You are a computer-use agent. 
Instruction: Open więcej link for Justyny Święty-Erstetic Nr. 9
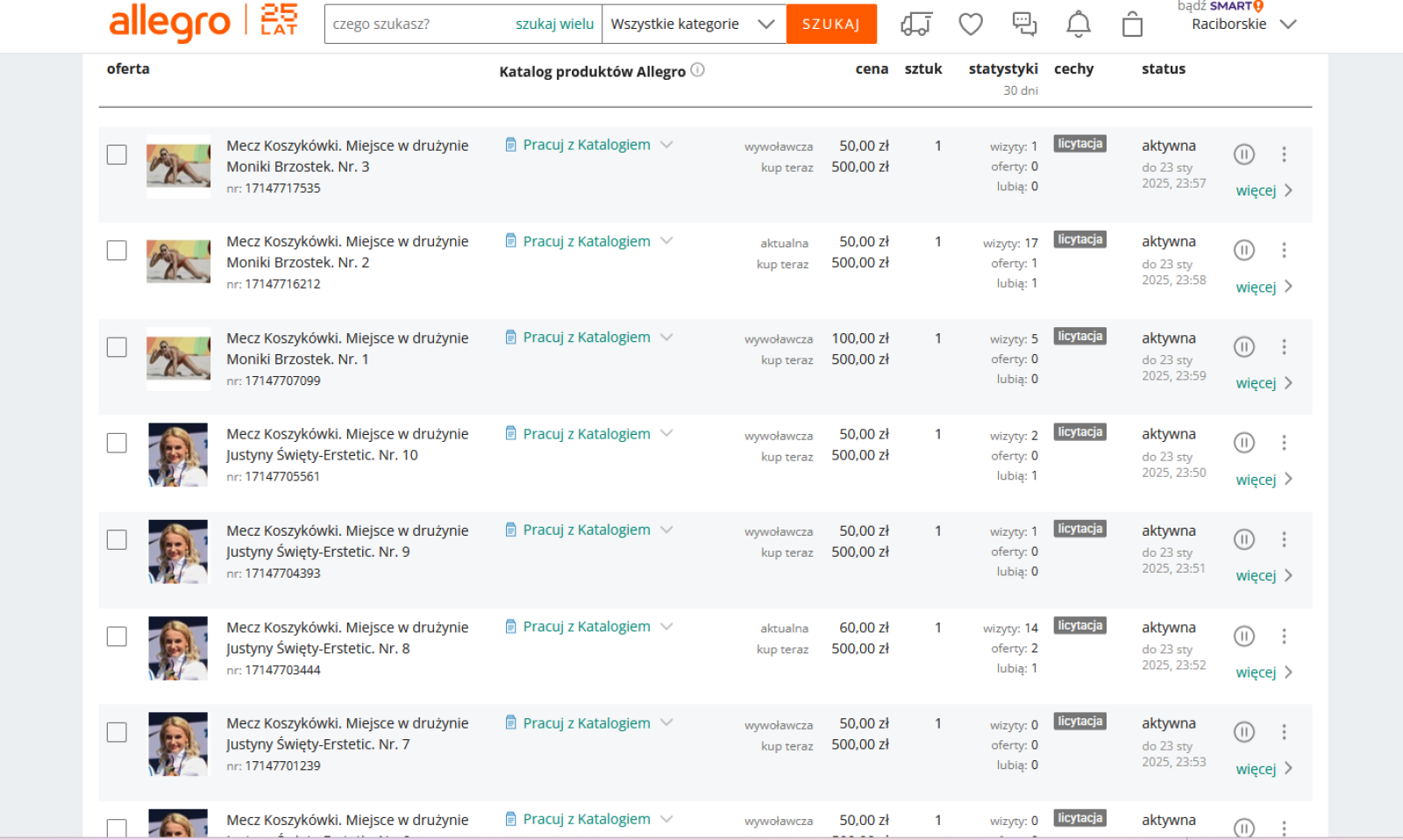[1256, 576]
